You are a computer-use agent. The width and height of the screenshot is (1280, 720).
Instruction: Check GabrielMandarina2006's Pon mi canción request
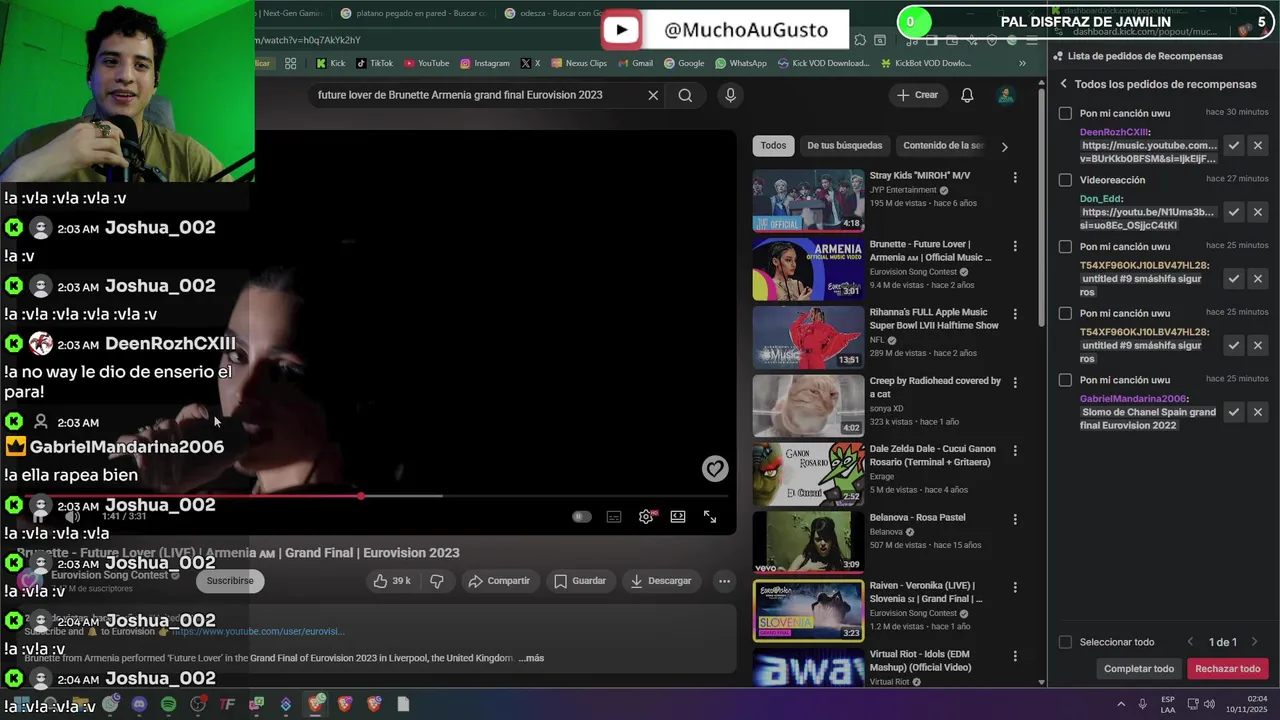tap(1065, 380)
